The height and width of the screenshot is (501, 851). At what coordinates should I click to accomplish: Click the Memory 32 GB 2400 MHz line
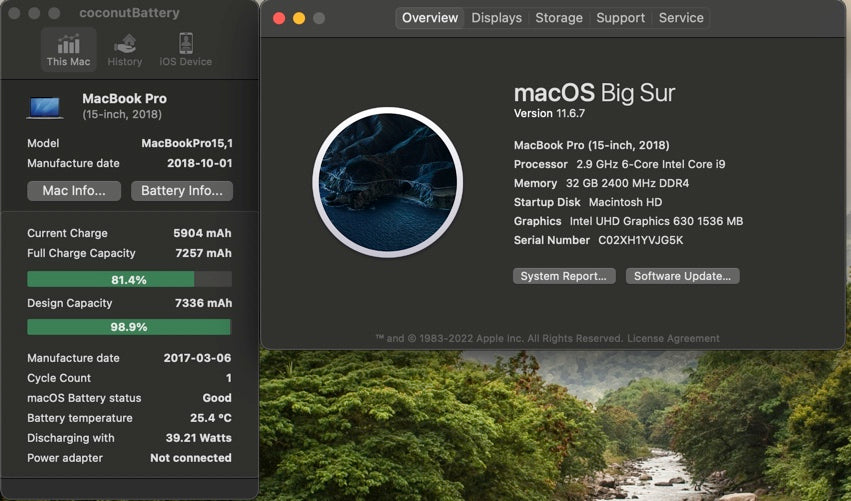[601, 183]
